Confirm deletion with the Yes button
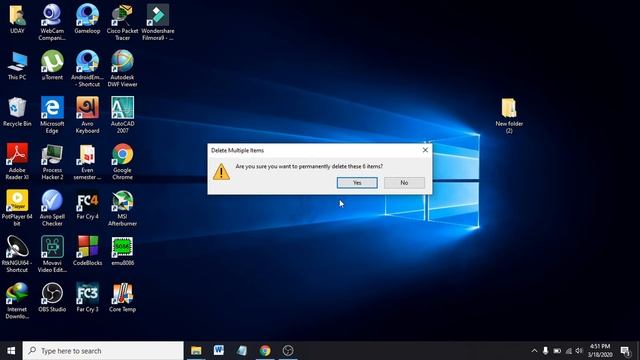640x360 pixels. point(357,183)
